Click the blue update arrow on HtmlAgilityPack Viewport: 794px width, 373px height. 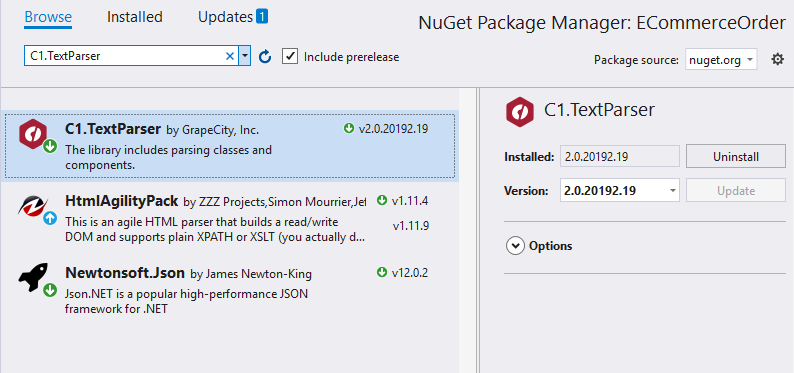(x=50, y=218)
